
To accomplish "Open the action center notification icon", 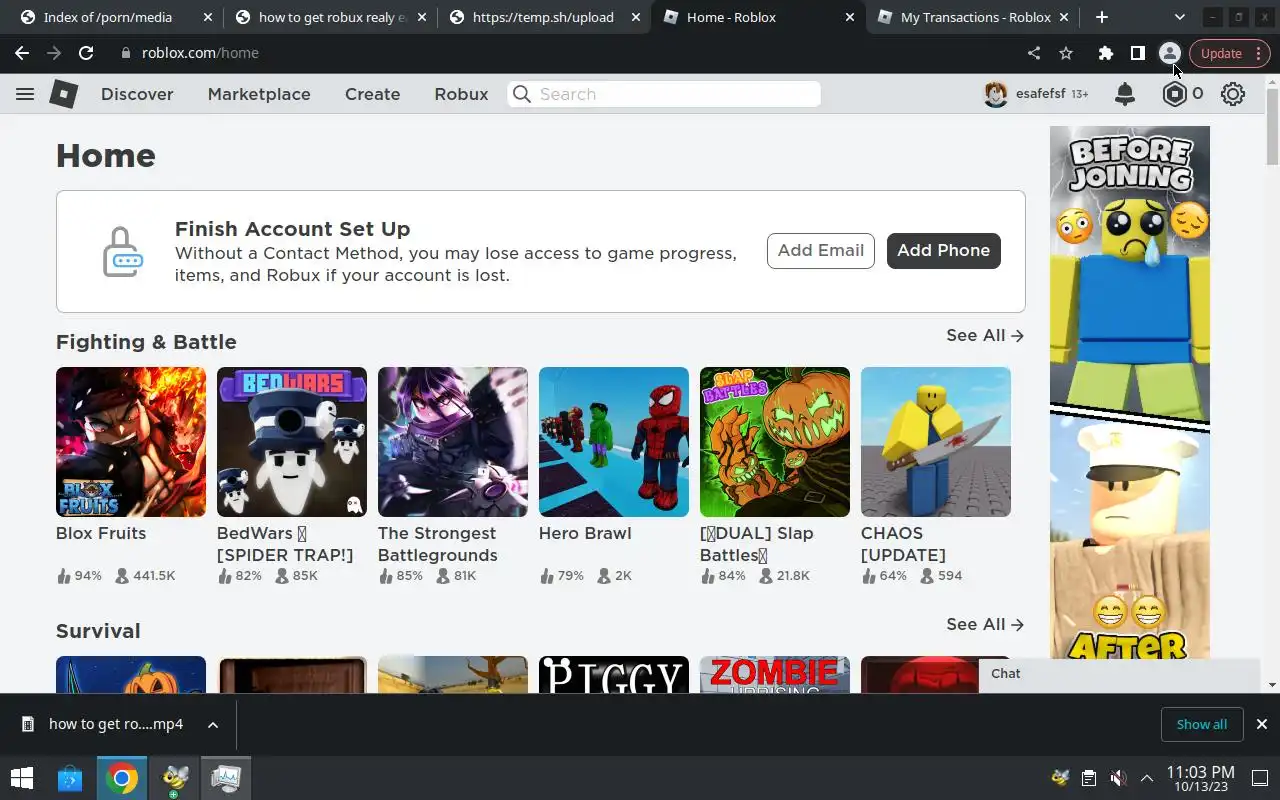I will (1260, 778).
